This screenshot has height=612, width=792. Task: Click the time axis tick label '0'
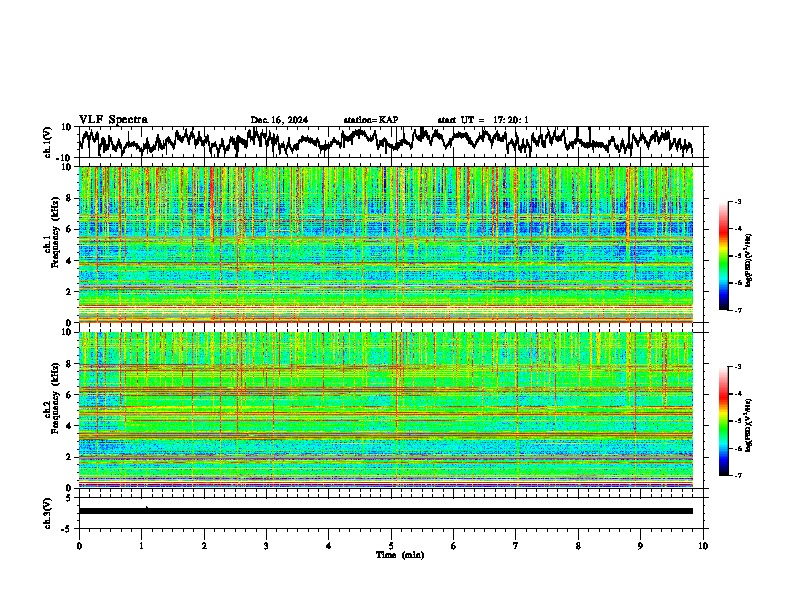tap(79, 546)
